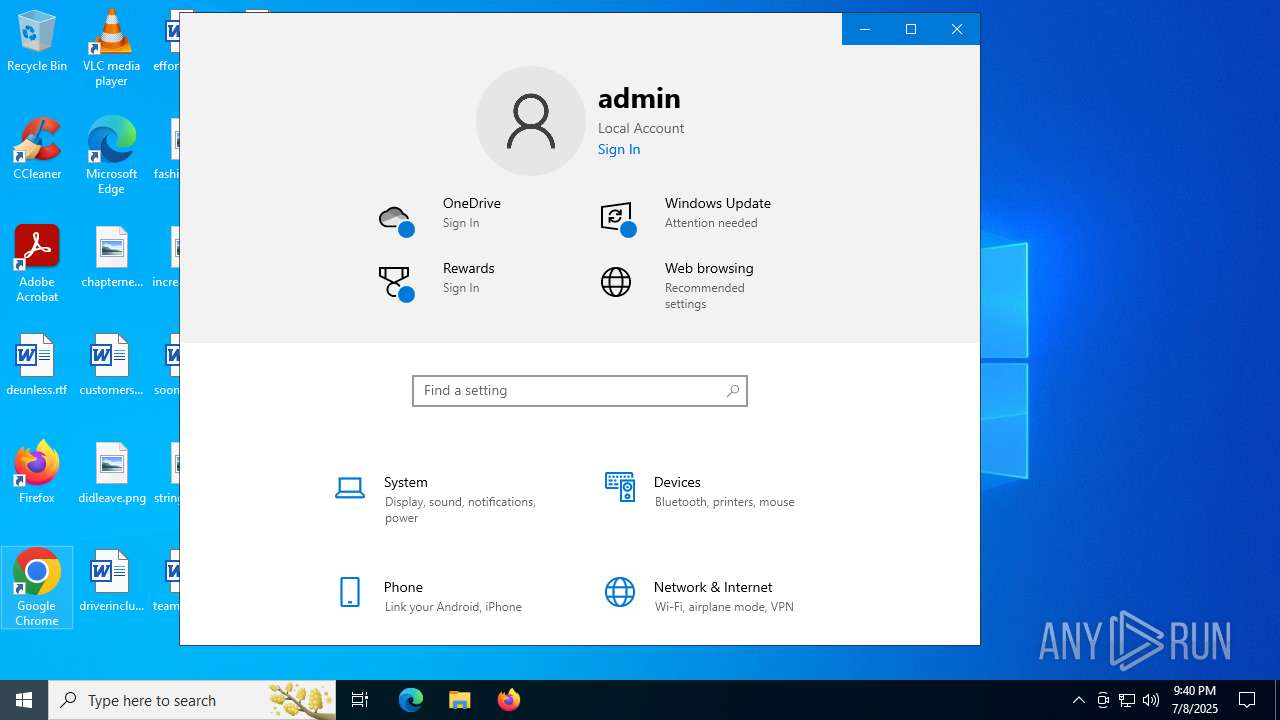Click Sign In link under Local Account

(619, 150)
